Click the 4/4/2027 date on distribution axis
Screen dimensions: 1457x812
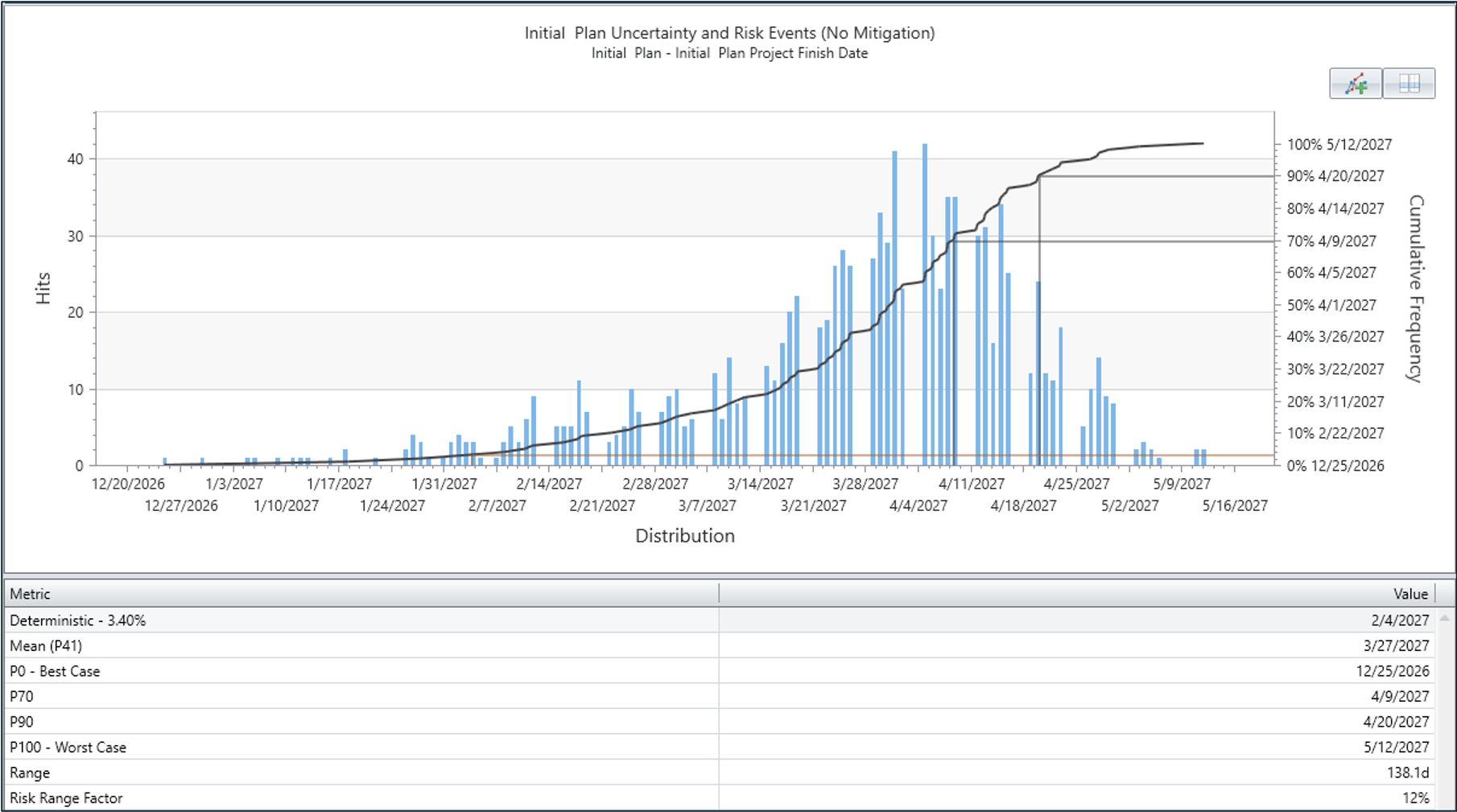click(x=918, y=506)
